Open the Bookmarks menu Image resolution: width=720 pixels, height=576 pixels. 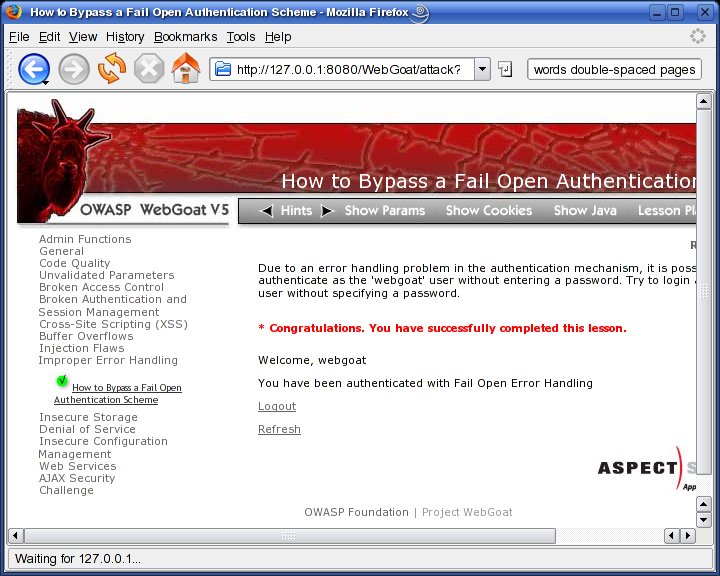click(x=185, y=37)
